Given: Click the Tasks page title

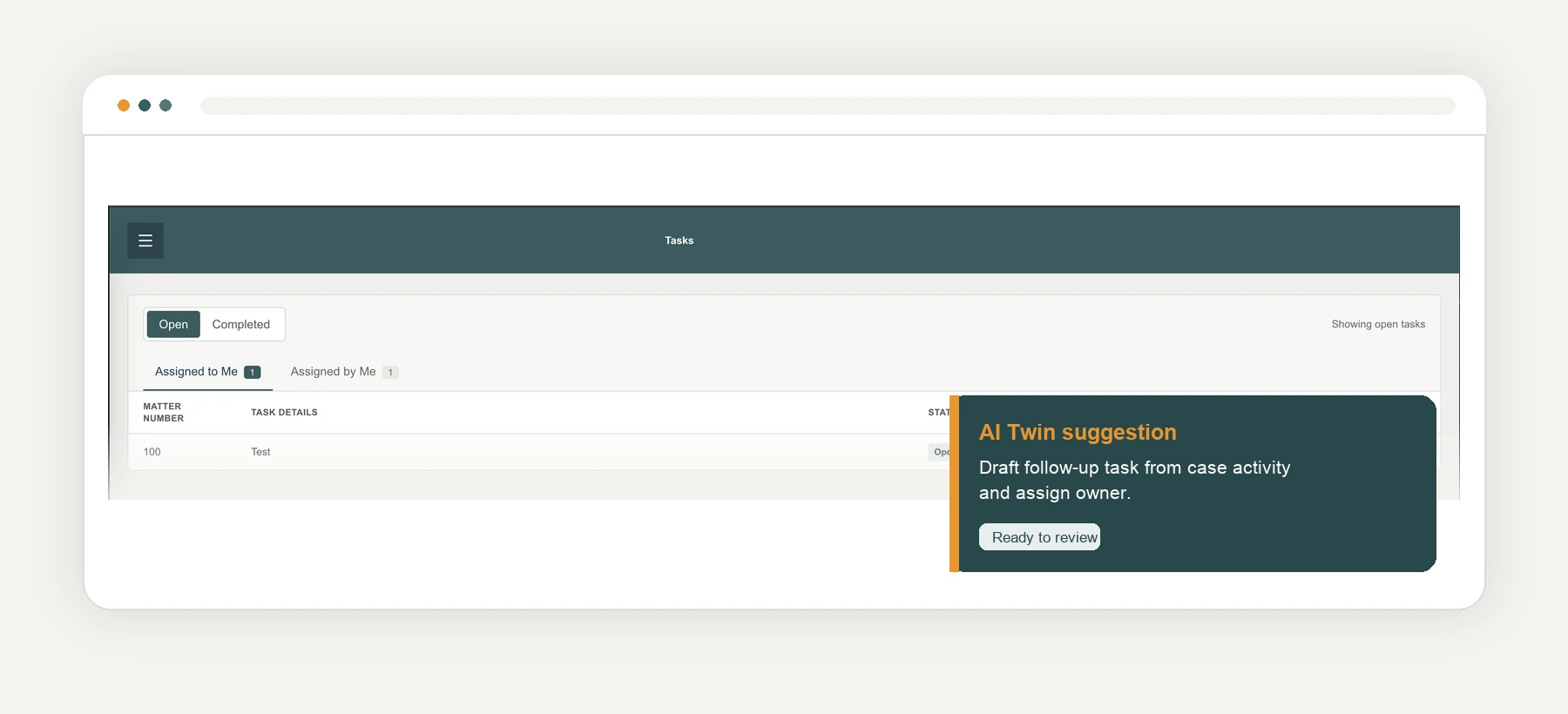Looking at the screenshot, I should (679, 240).
